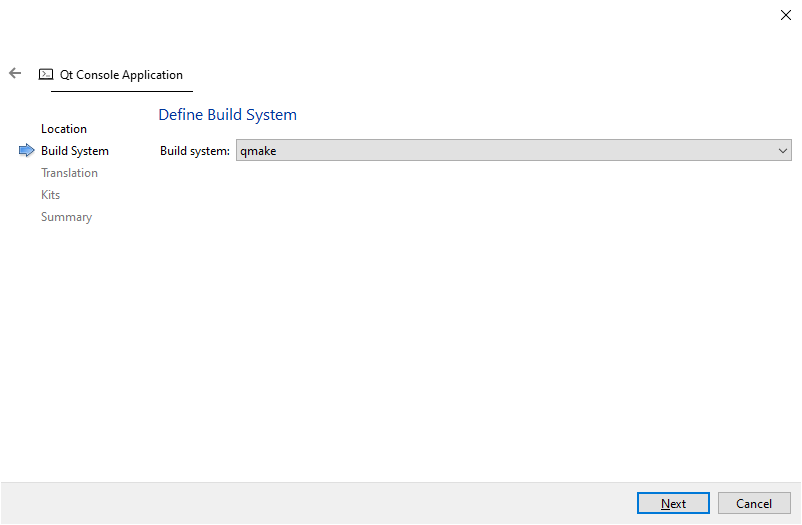This screenshot has height=525, width=802.
Task: Close the wizard window with the X
Action: click(786, 15)
